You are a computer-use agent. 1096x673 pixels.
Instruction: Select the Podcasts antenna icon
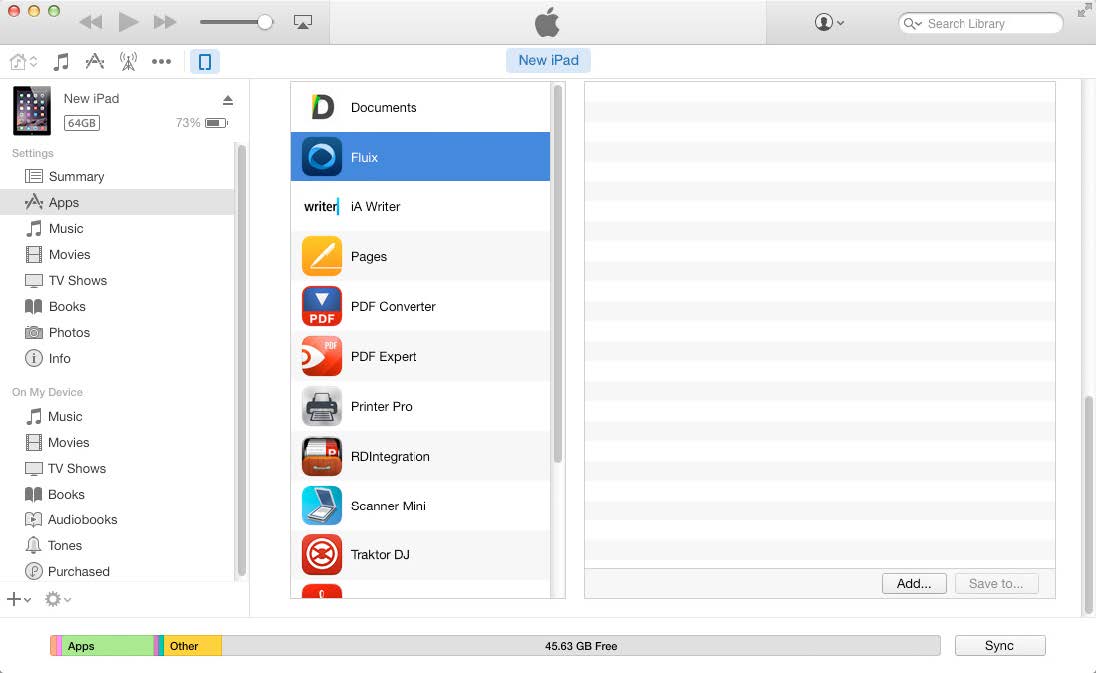[128, 62]
